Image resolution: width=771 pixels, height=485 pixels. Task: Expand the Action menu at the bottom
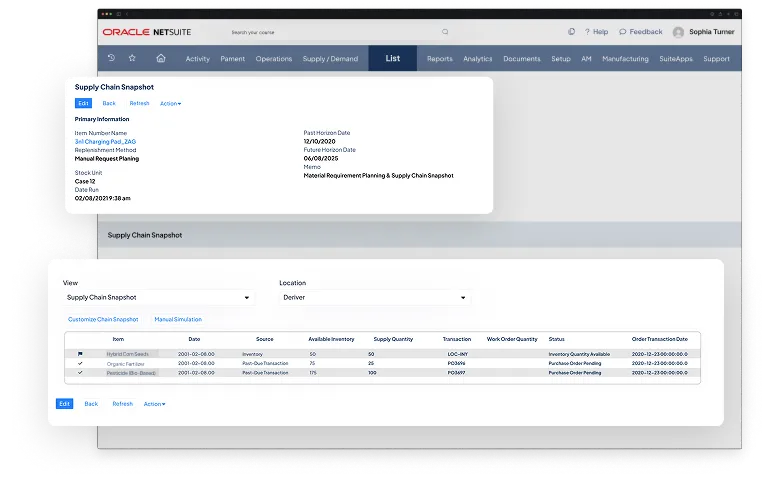(x=154, y=404)
